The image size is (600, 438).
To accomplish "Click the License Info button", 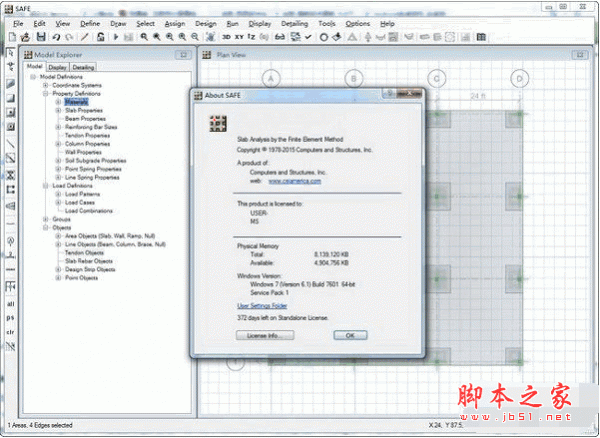I will click(x=265, y=335).
